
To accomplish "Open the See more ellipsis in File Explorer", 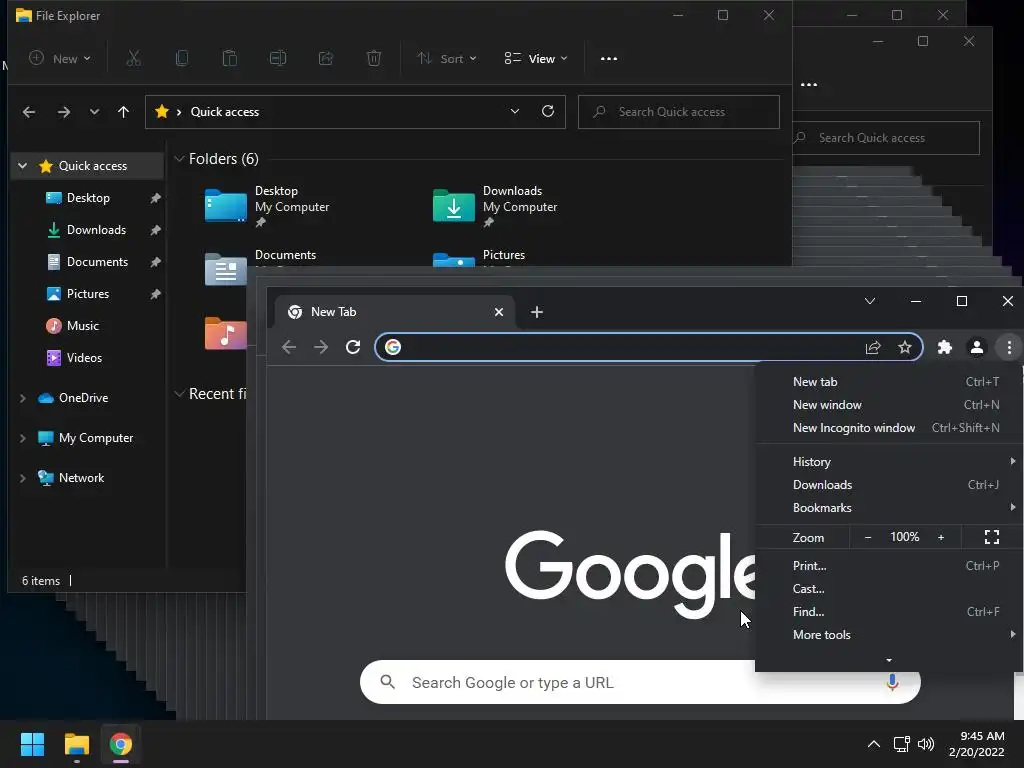I will pos(609,59).
